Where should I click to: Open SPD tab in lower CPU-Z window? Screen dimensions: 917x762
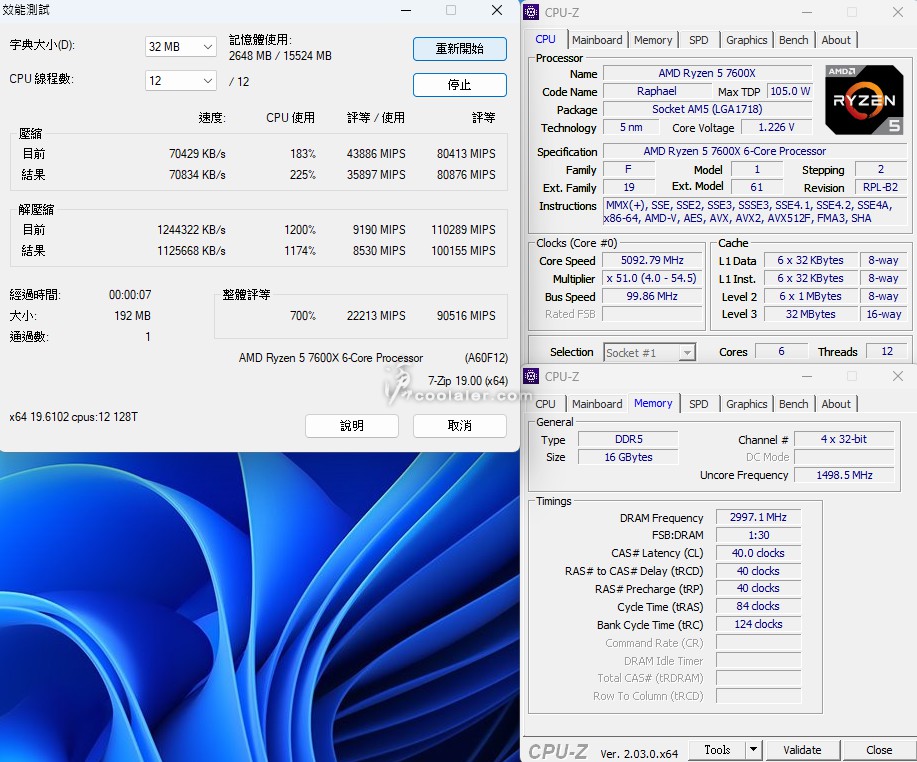(x=698, y=404)
